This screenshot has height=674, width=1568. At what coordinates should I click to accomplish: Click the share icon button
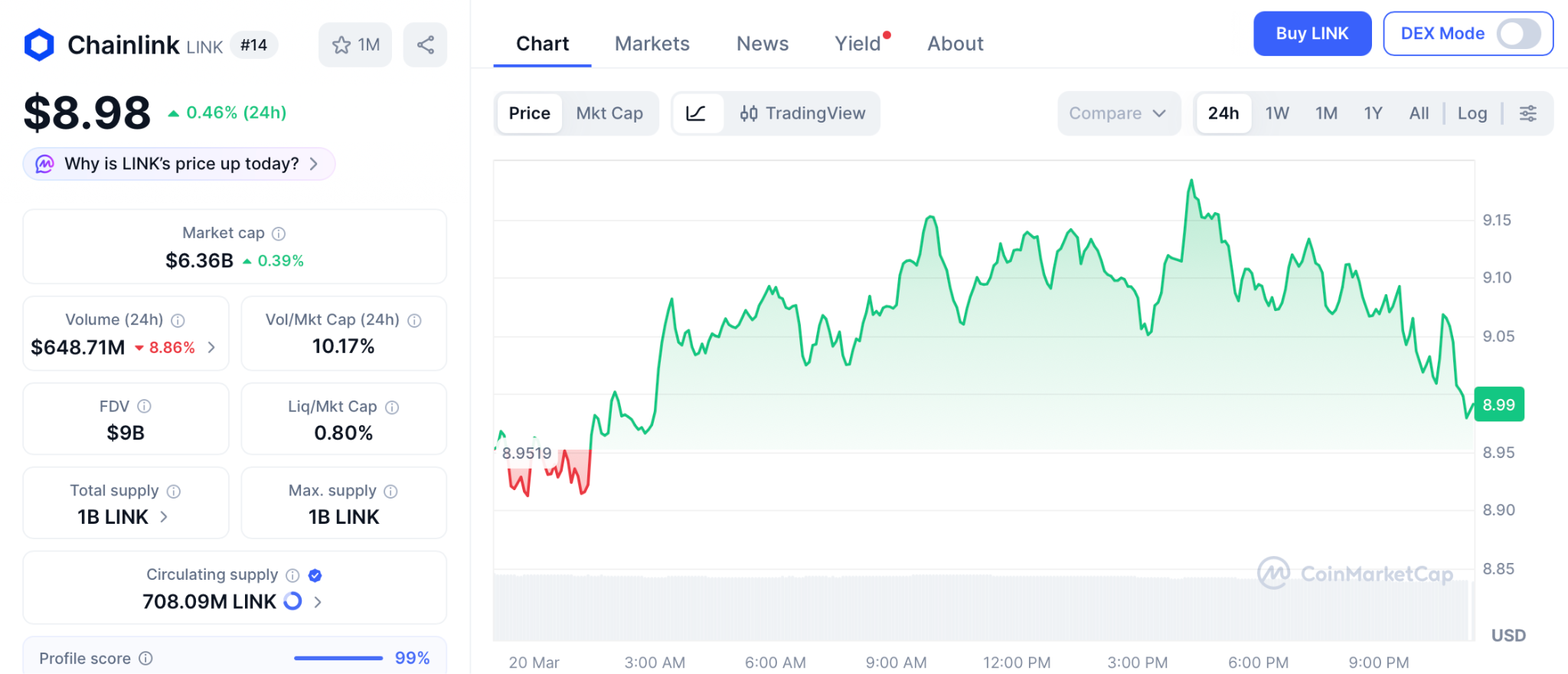pos(425,45)
